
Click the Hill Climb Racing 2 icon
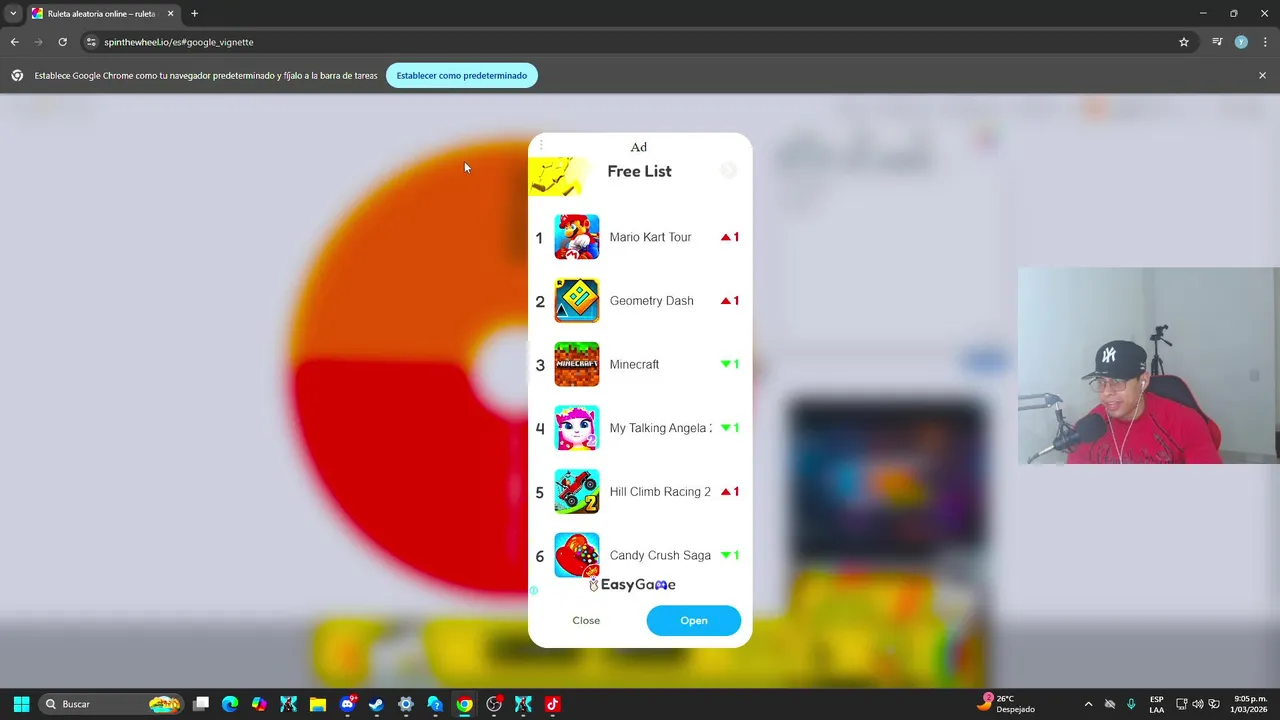(x=577, y=491)
